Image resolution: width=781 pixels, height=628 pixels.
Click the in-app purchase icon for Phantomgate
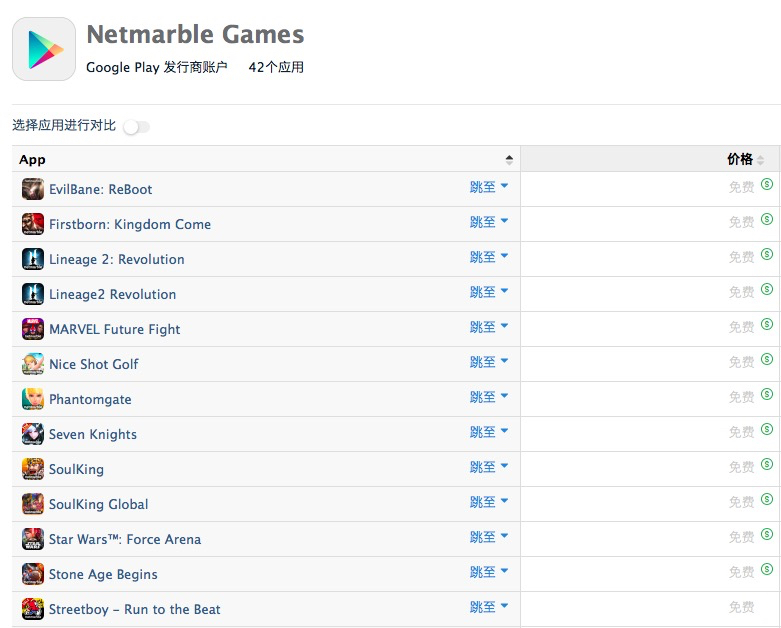pos(767,394)
